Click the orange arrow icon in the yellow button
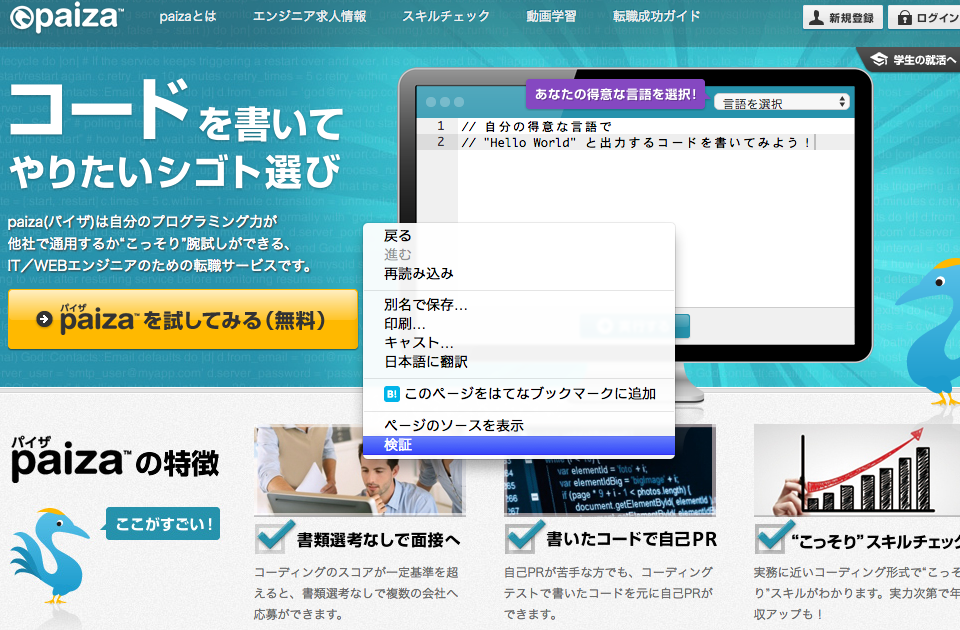Viewport: 960px width, 630px height. (x=44, y=318)
